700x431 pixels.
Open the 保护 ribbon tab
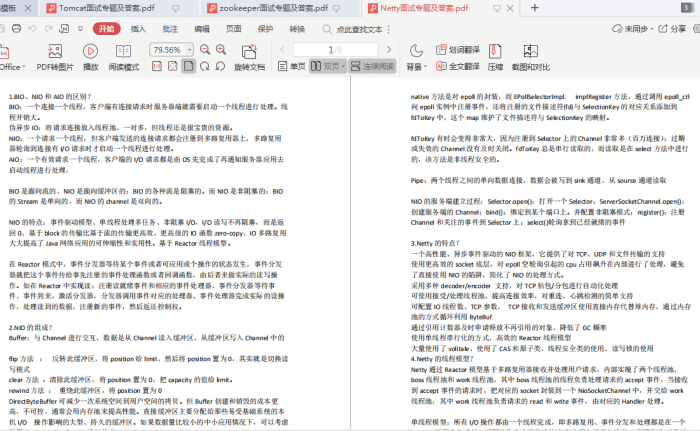265,29
